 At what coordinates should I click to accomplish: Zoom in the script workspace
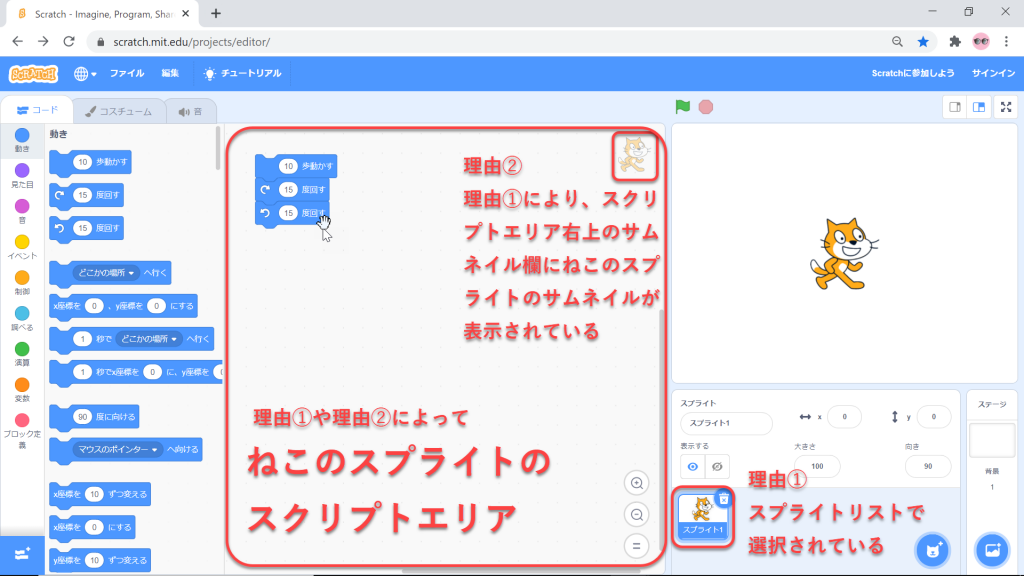(636, 483)
